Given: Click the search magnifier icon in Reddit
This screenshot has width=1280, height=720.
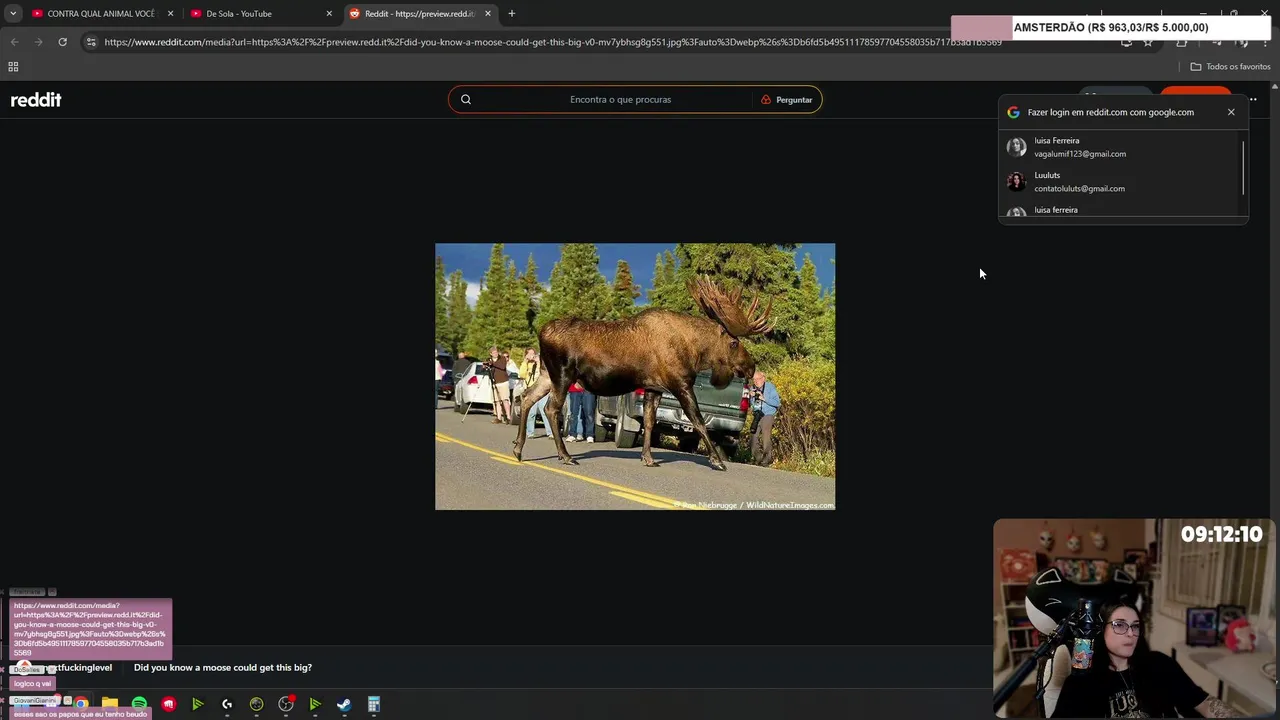Looking at the screenshot, I should click(466, 99).
